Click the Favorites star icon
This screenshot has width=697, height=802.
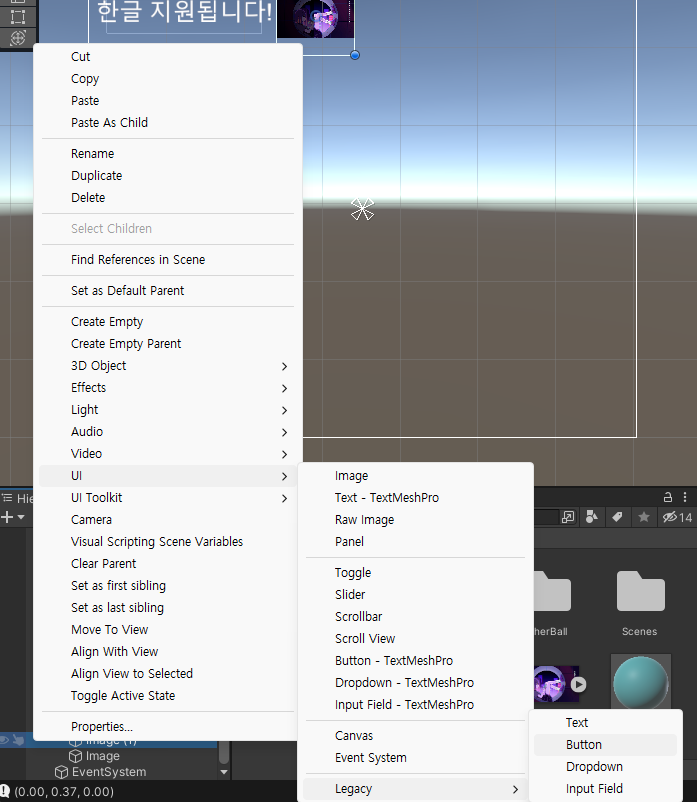[x=644, y=517]
